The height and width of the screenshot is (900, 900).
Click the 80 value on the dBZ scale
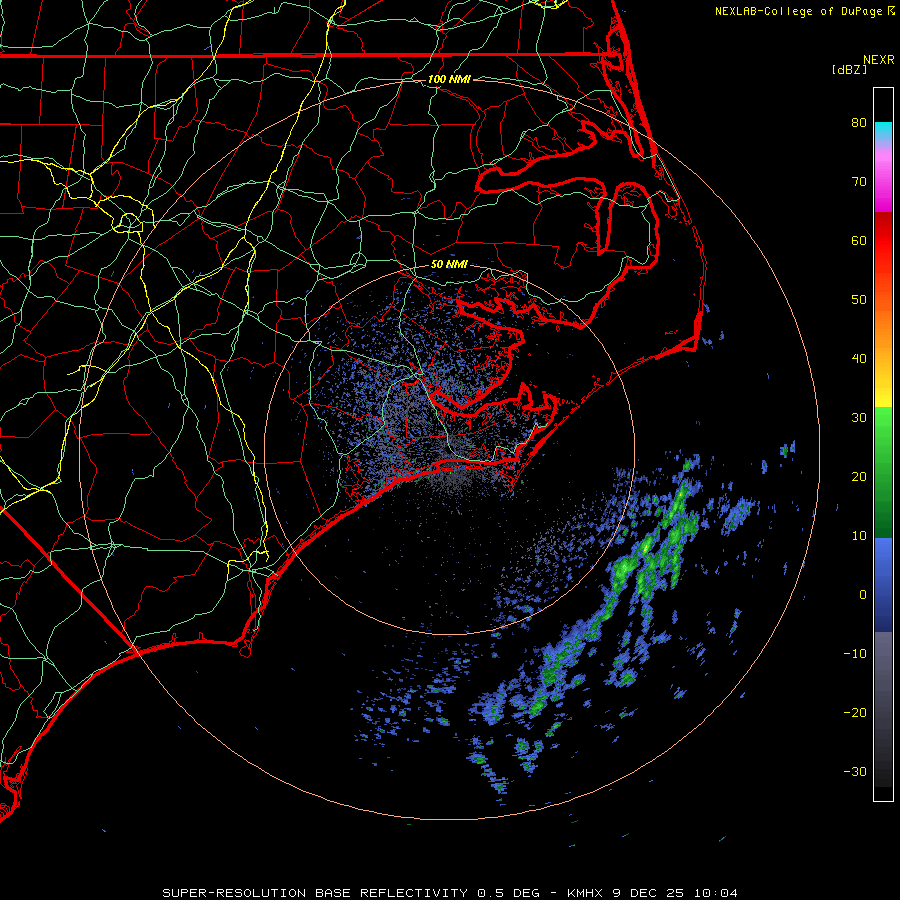point(859,123)
